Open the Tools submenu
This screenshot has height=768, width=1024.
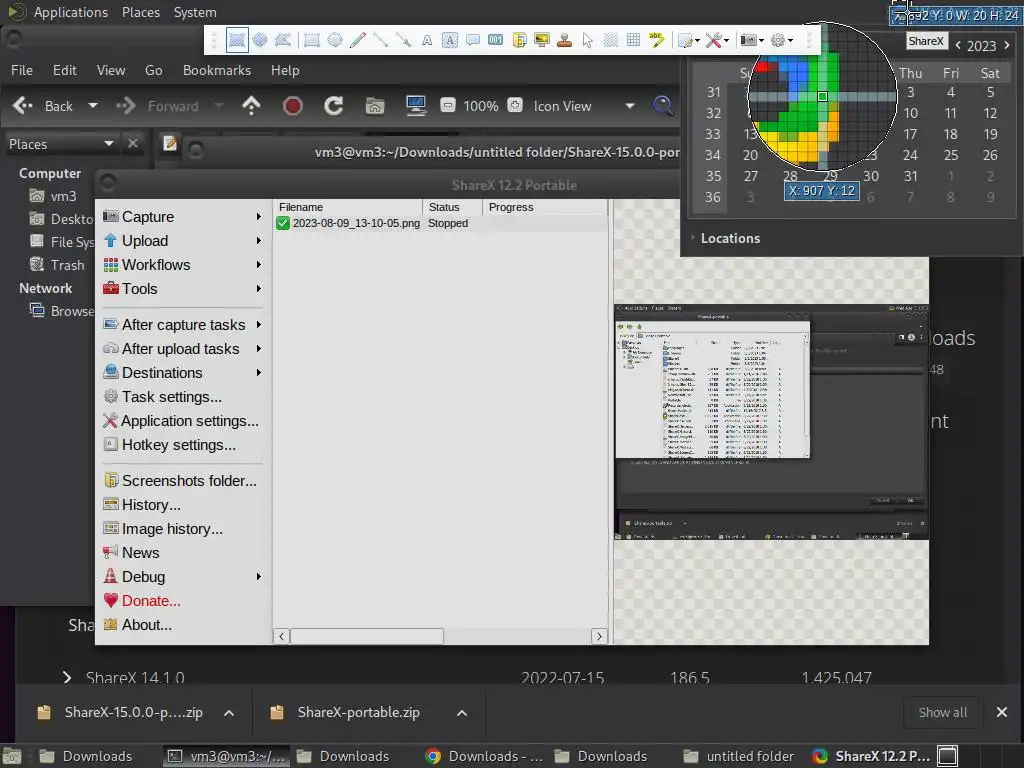(182, 289)
